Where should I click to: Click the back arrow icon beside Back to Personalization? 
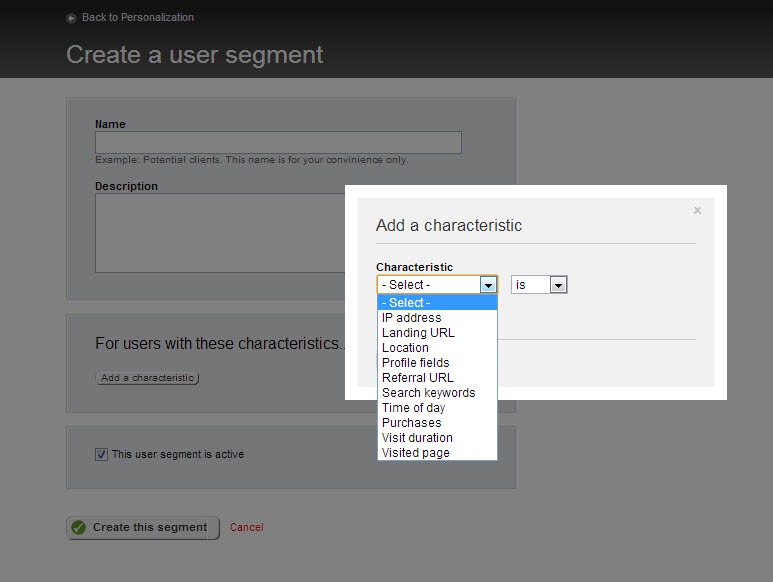tap(71, 18)
